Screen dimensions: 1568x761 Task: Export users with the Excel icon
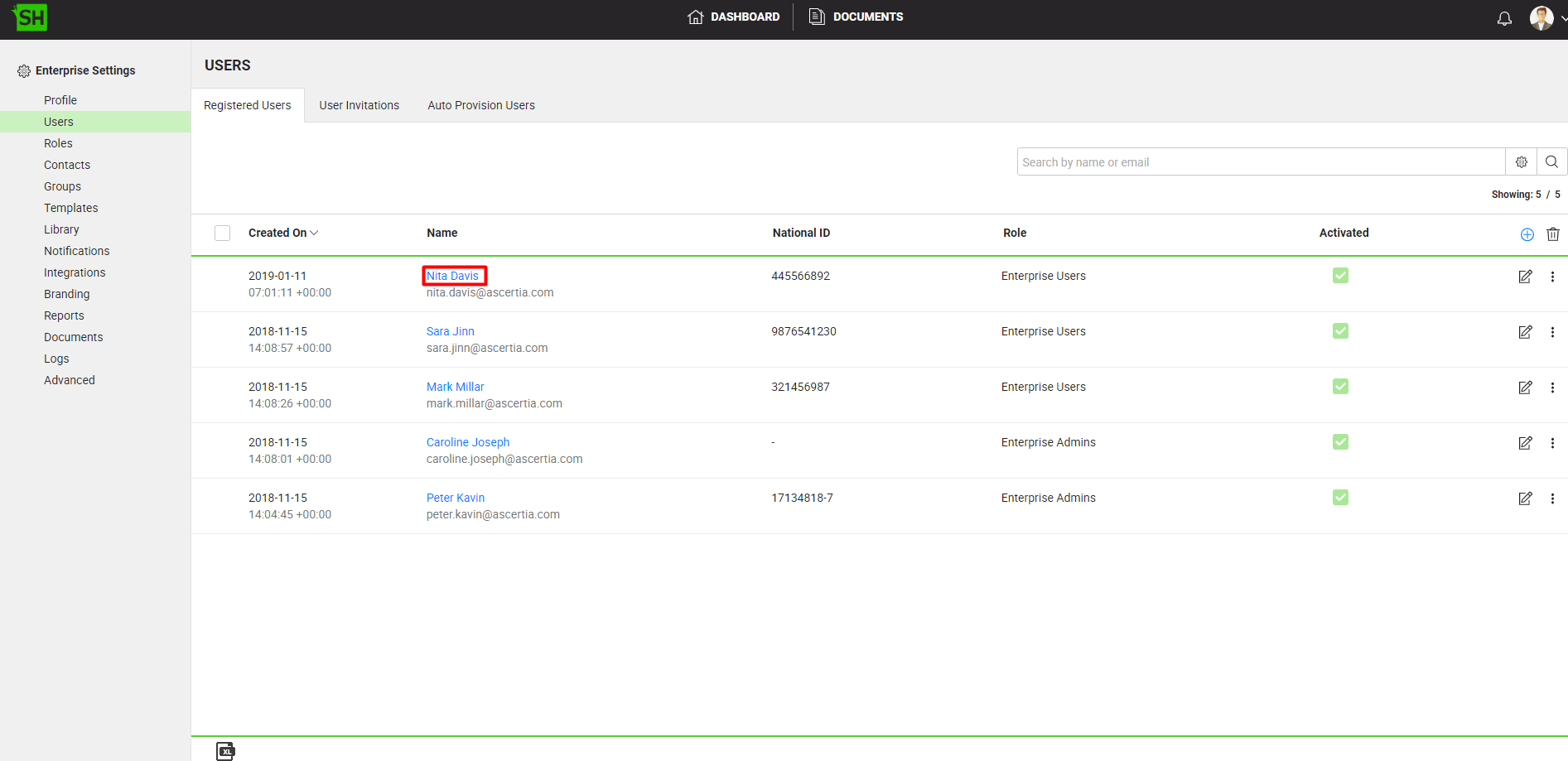pos(225,751)
